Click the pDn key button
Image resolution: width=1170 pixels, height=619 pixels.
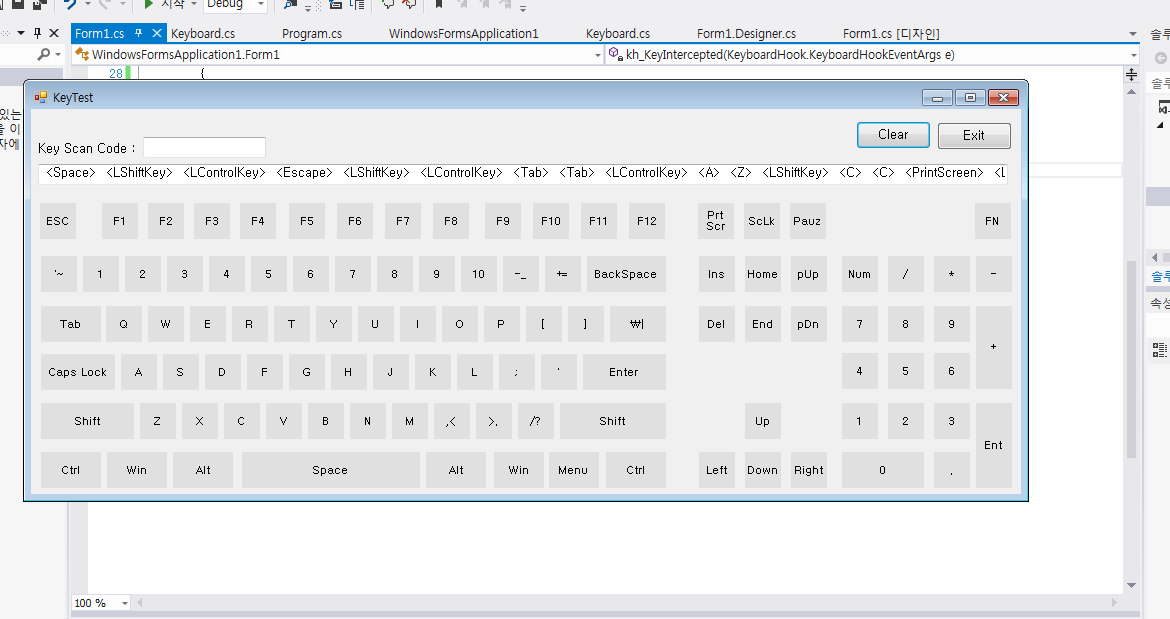point(808,324)
